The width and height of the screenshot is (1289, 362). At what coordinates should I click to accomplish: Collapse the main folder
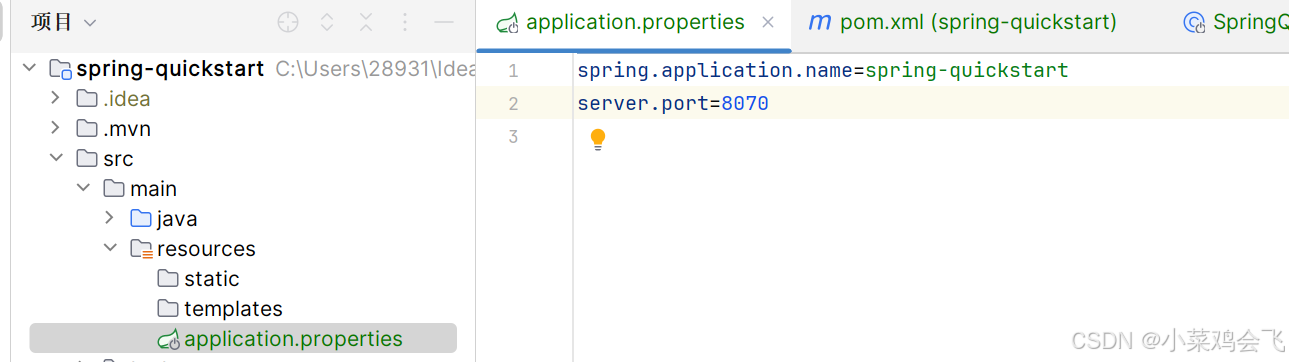click(x=83, y=189)
